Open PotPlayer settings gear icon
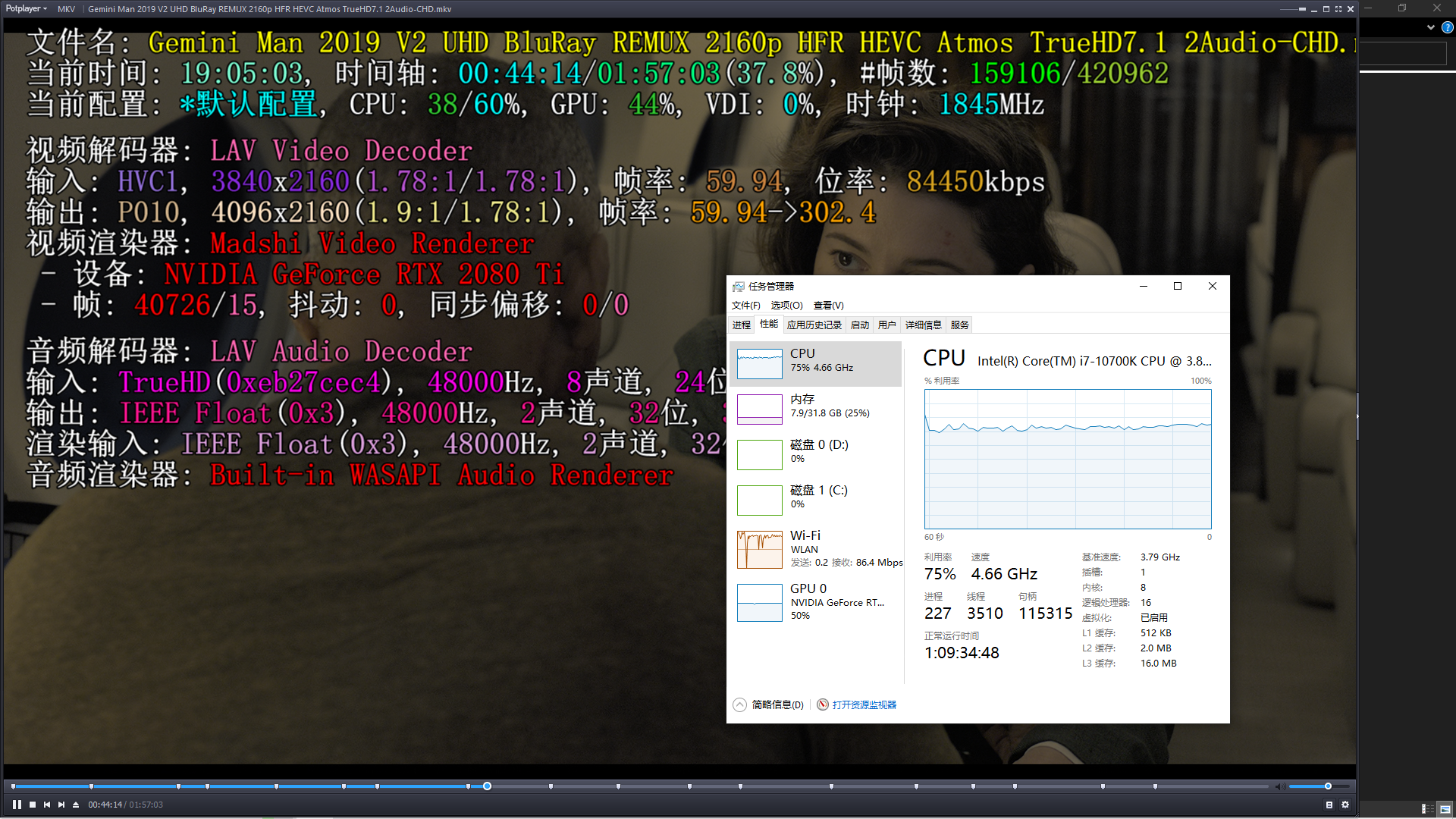 [x=1345, y=805]
